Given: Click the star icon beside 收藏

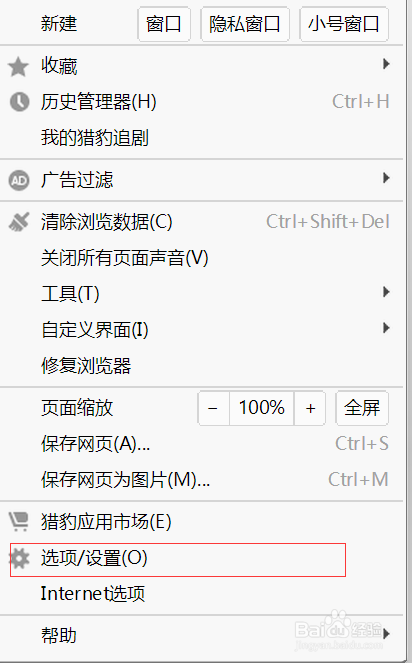Looking at the screenshot, I should [18, 67].
